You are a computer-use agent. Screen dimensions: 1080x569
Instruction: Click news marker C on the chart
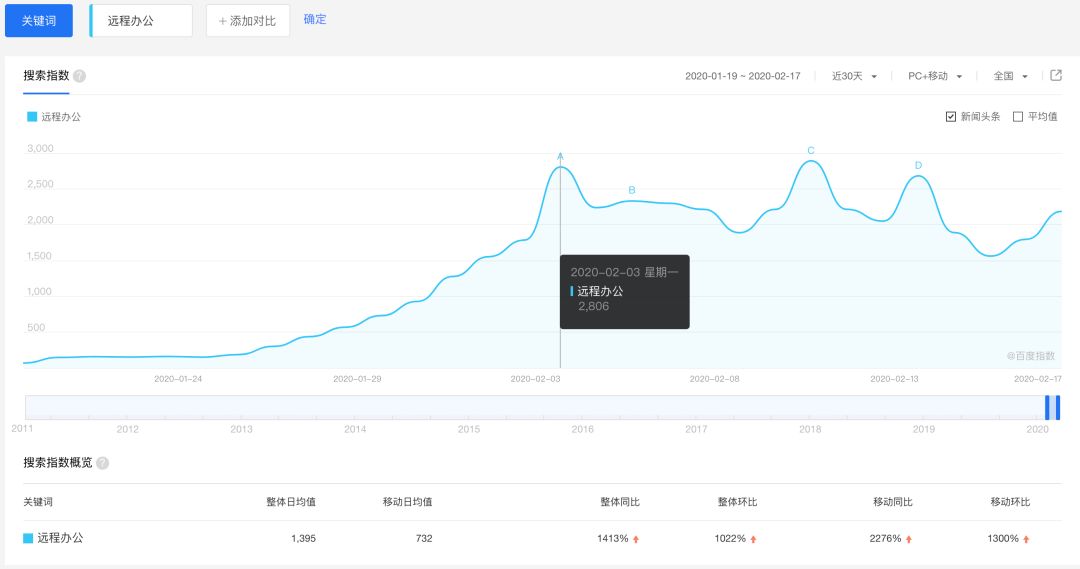811,151
